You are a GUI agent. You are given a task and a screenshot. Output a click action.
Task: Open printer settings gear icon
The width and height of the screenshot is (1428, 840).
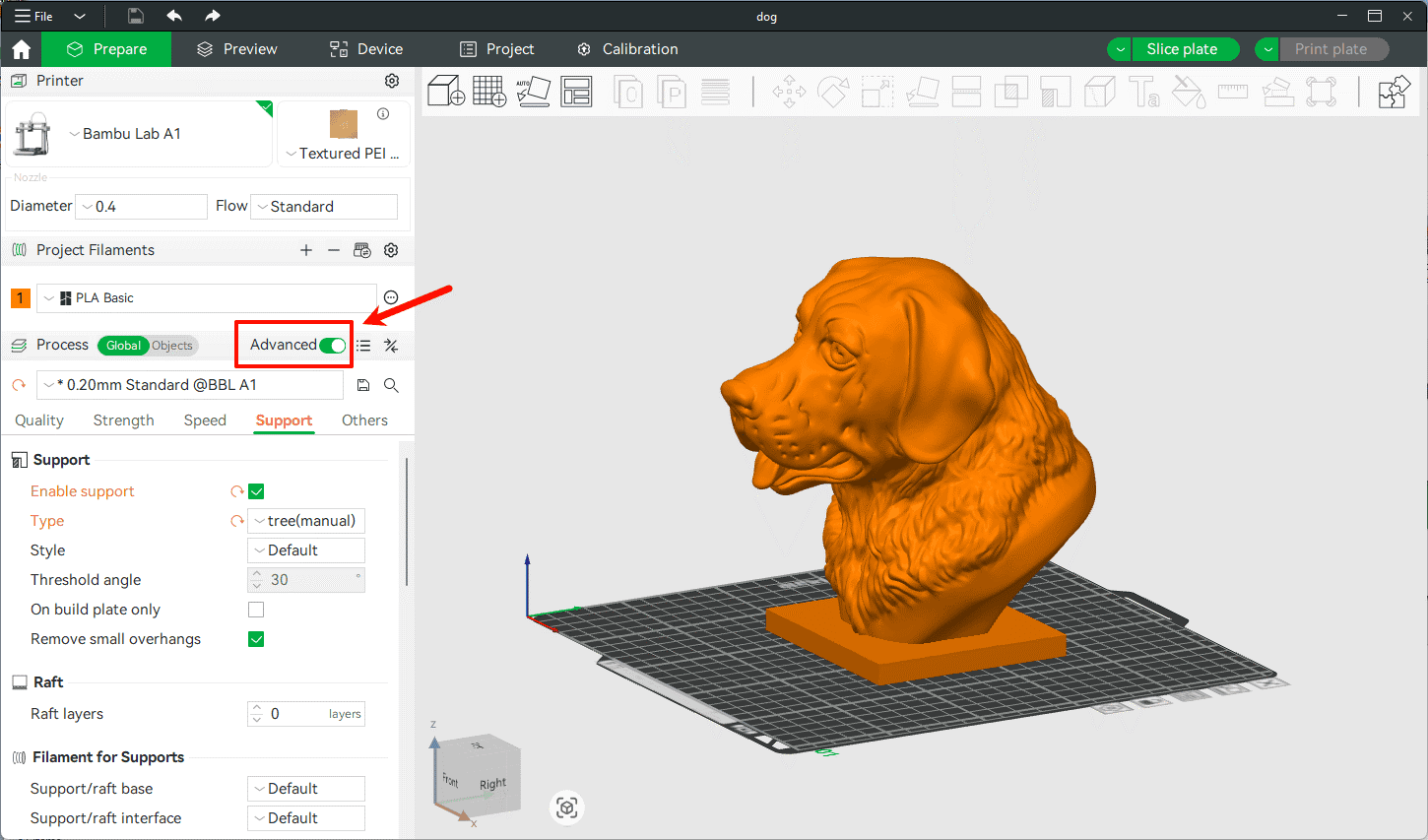[x=392, y=81]
